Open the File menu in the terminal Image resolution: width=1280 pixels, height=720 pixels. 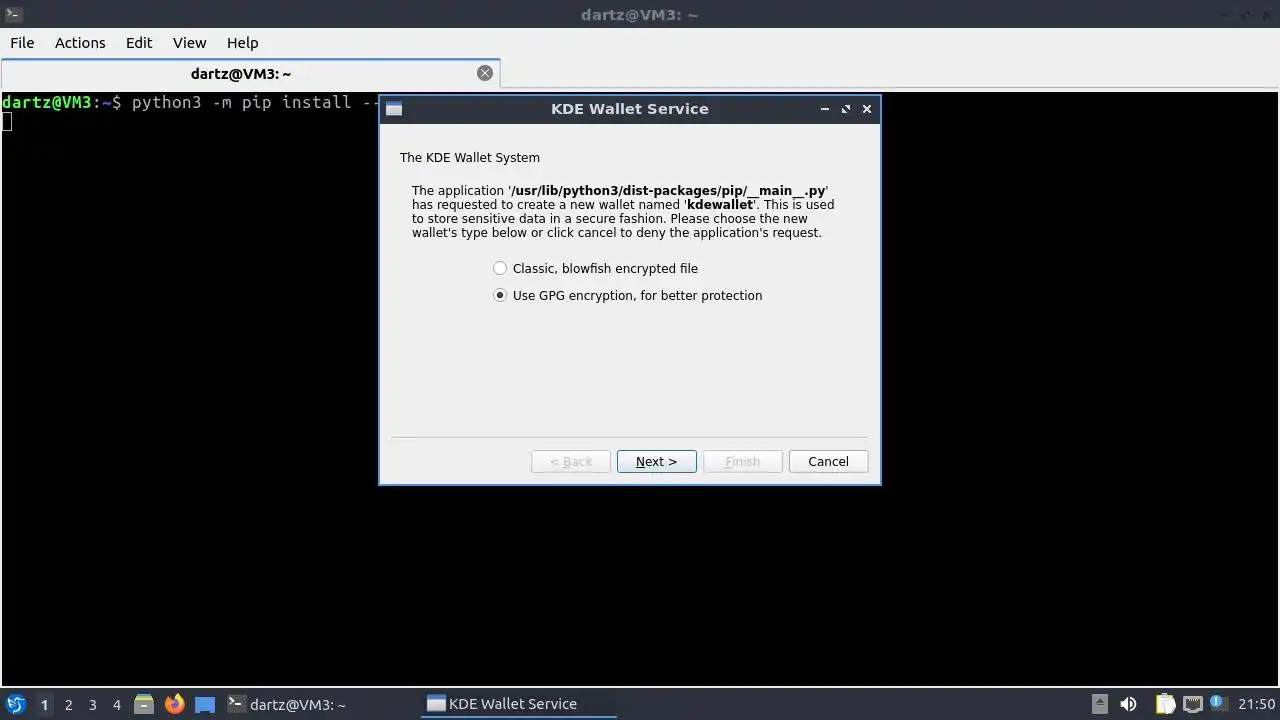pos(22,43)
